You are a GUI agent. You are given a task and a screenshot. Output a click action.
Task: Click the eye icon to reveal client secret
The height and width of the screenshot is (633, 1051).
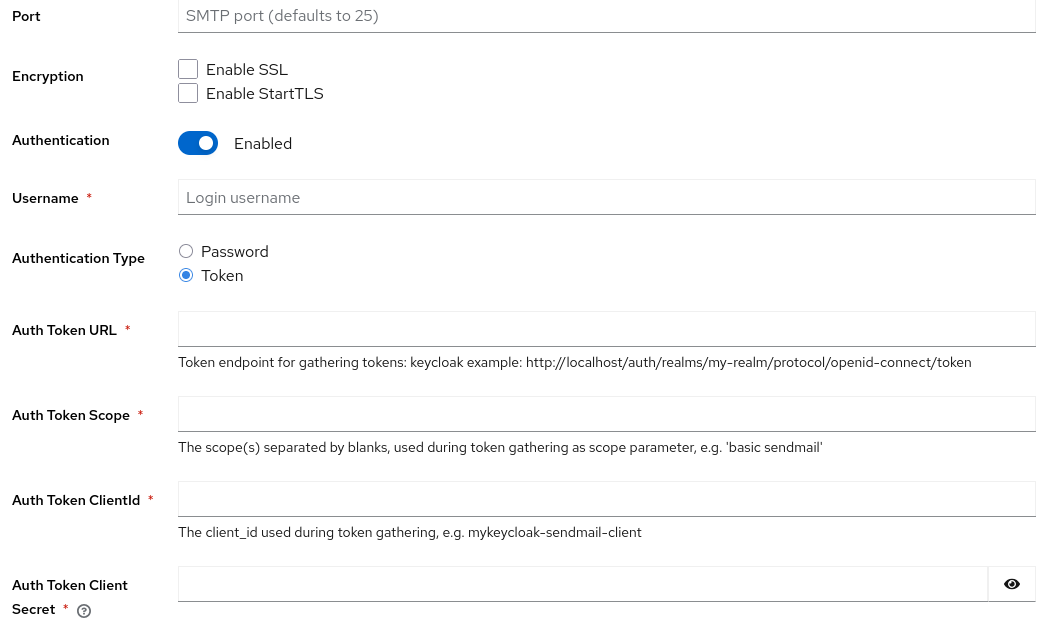click(1011, 584)
